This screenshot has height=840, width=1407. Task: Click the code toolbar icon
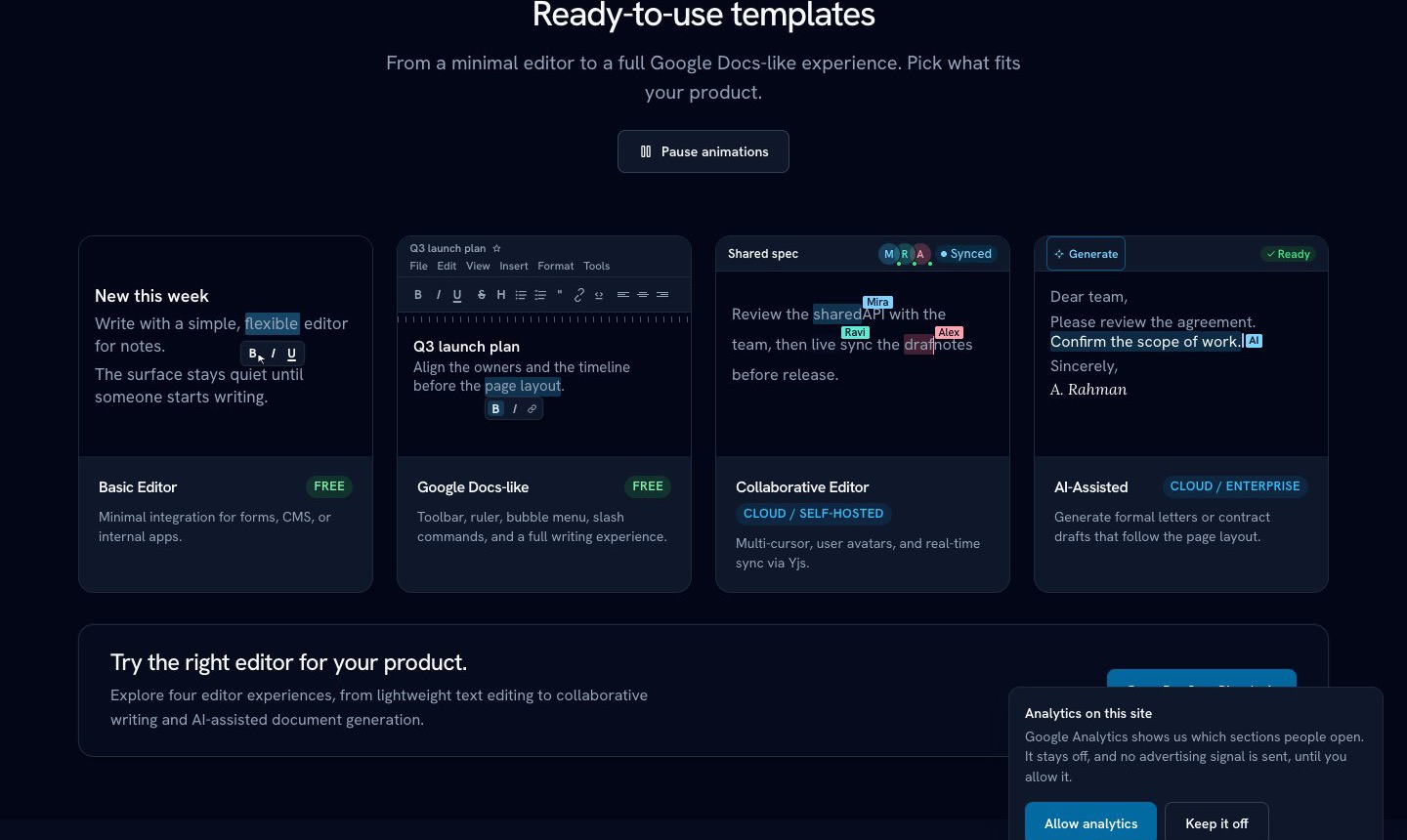tap(599, 295)
